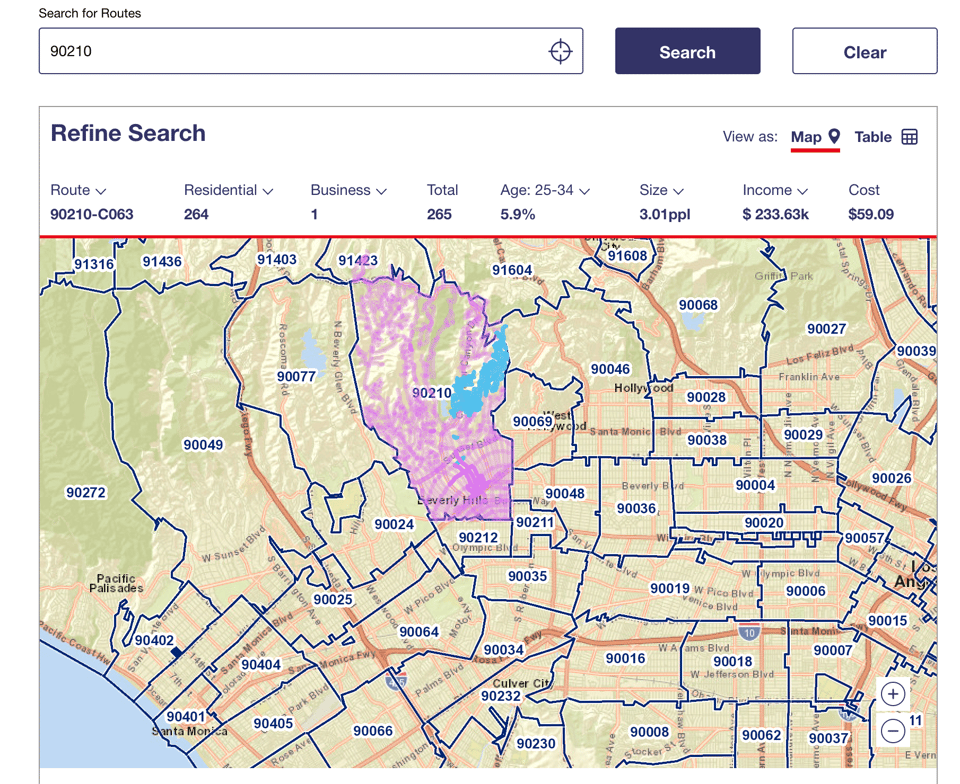Click the map pin icon
The image size is (960, 784).
coord(834,137)
